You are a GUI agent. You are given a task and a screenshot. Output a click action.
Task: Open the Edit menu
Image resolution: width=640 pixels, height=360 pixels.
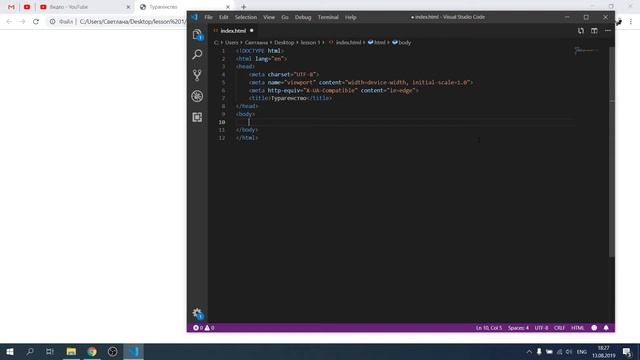click(x=223, y=17)
